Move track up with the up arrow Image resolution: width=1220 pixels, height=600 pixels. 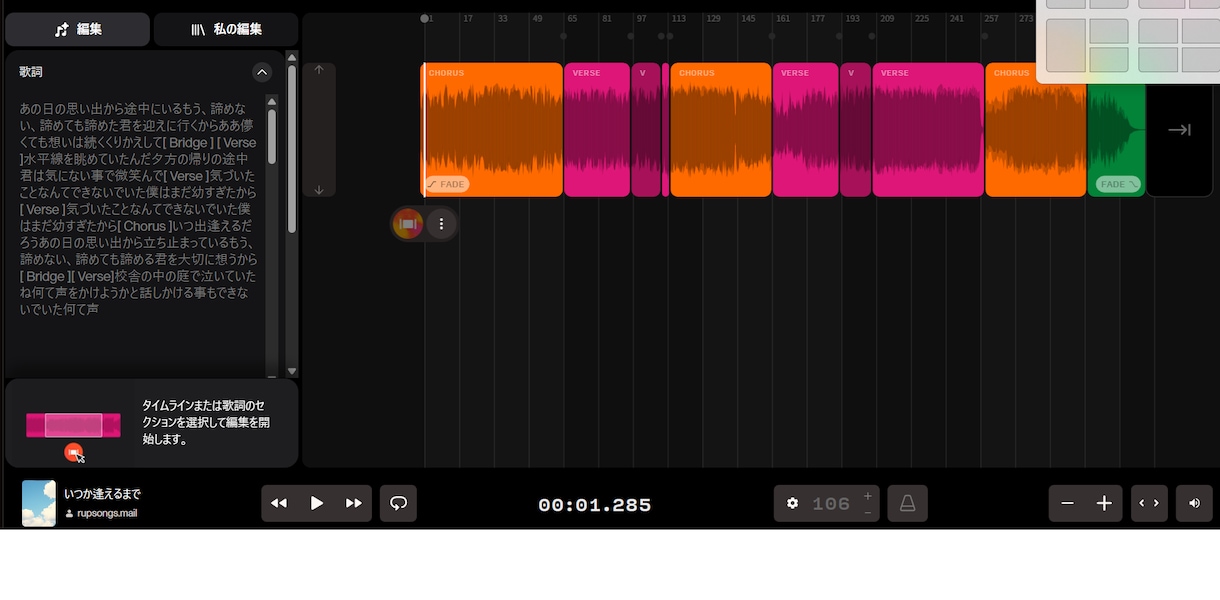pos(319,70)
